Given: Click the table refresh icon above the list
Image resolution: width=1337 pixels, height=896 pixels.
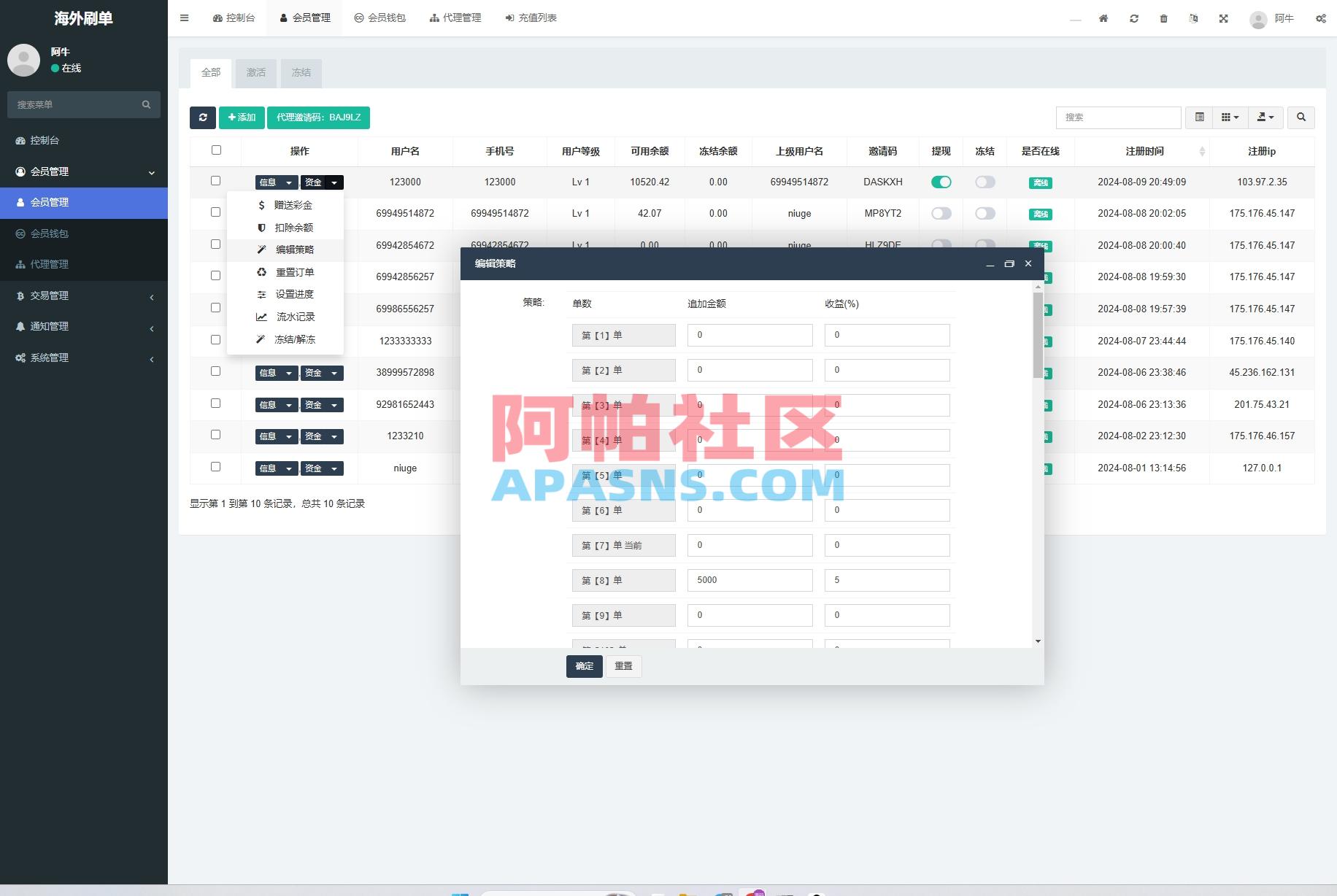Looking at the screenshot, I should tap(203, 117).
